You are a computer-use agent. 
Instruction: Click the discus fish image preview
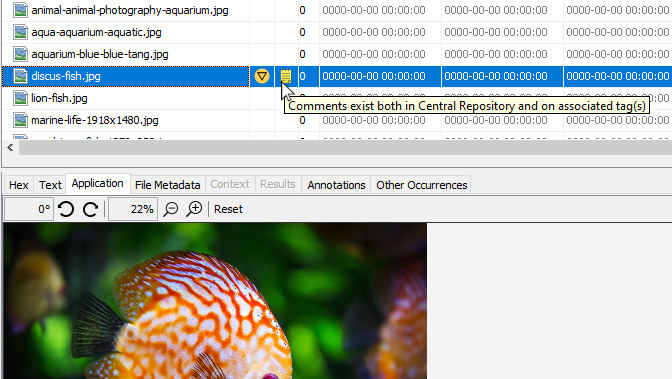[x=215, y=301]
